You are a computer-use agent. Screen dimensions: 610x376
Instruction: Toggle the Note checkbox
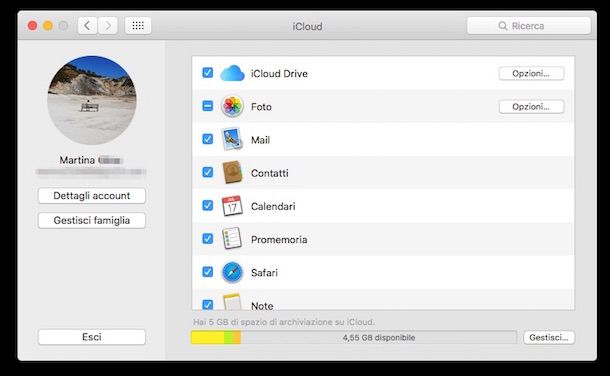208,304
